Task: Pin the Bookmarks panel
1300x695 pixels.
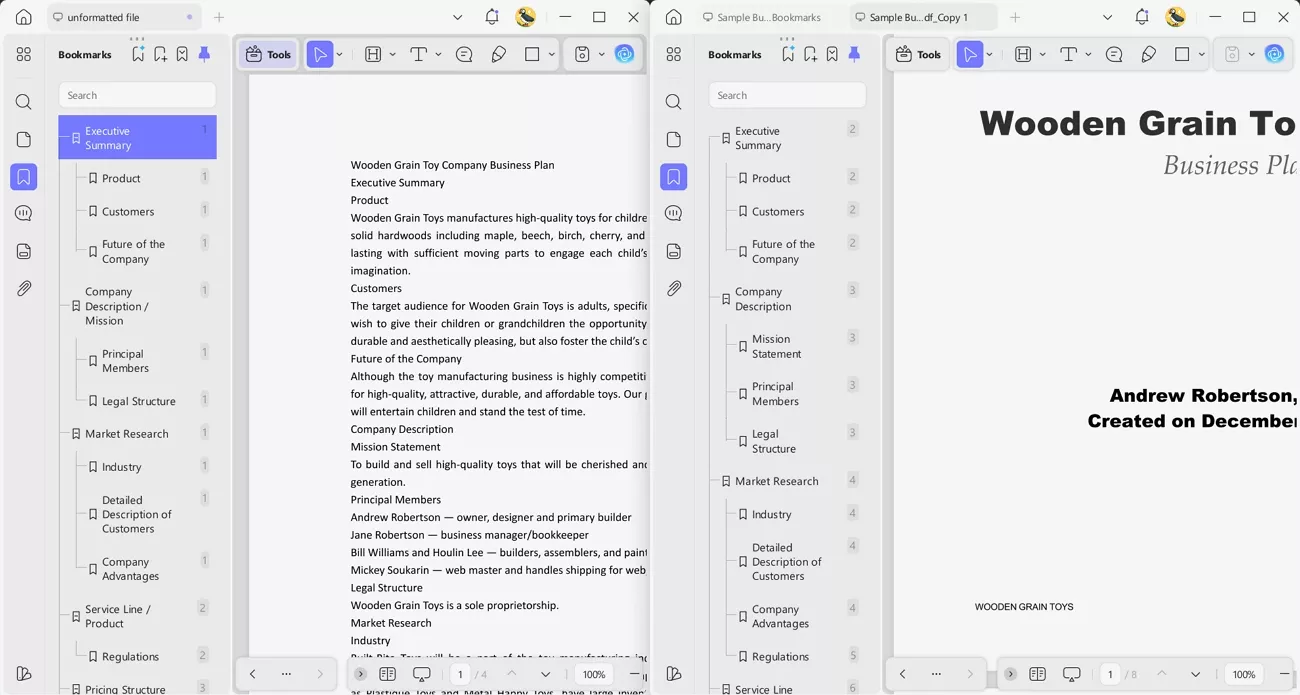Action: coord(204,54)
